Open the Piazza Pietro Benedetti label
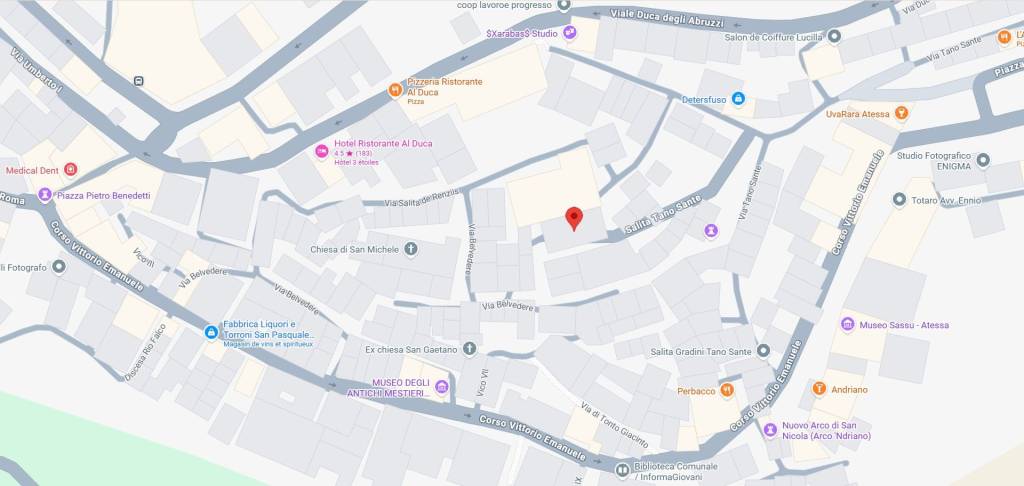This screenshot has width=1024, height=486. [104, 195]
